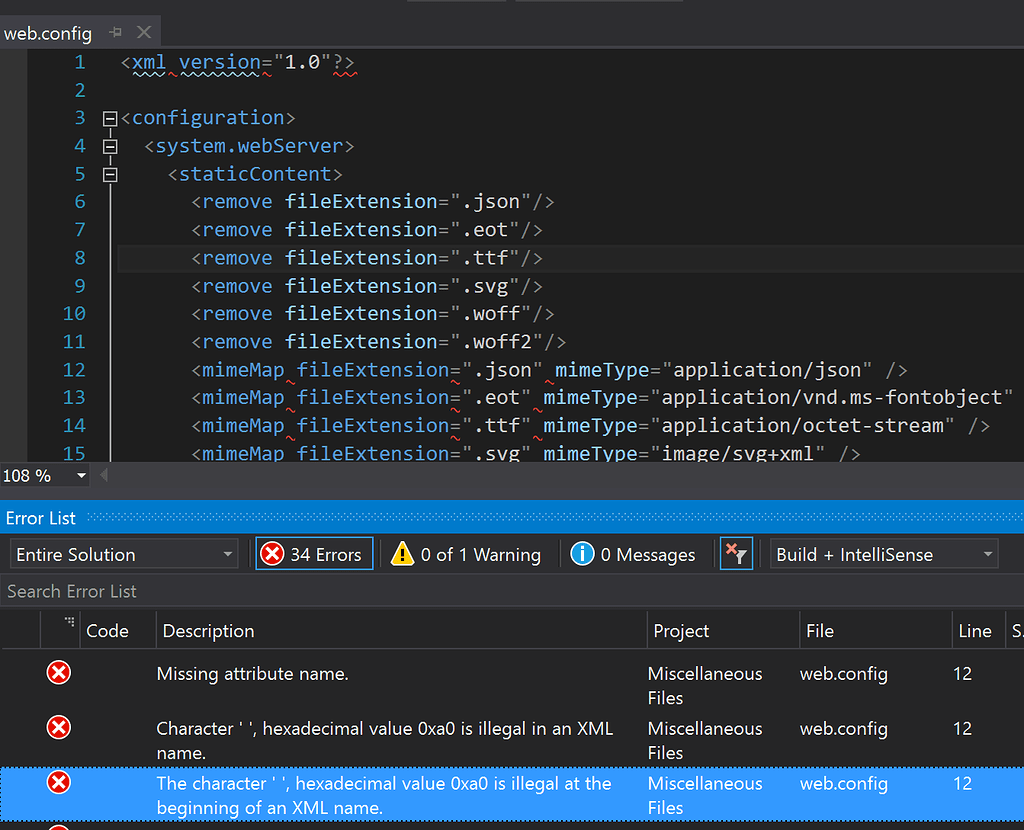The width and height of the screenshot is (1024, 830).
Task: Focus the Search Error List field
Action: tap(512, 592)
